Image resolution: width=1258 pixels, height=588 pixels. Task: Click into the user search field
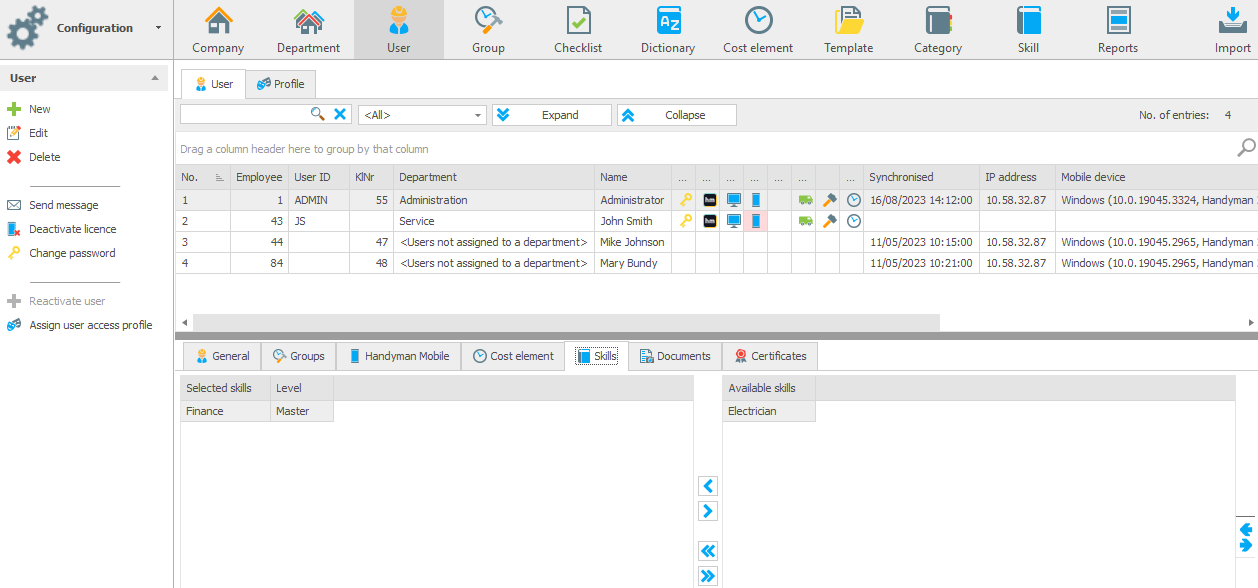point(244,115)
